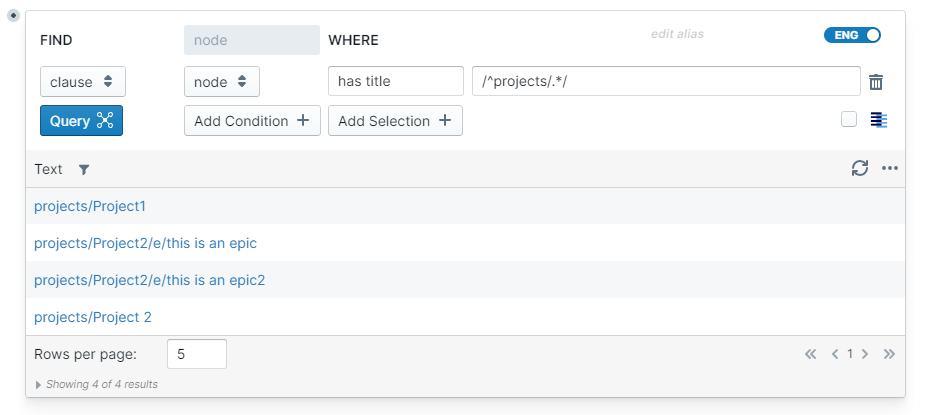
Task: Open the projects/Project1 link
Action: [x=90, y=206]
